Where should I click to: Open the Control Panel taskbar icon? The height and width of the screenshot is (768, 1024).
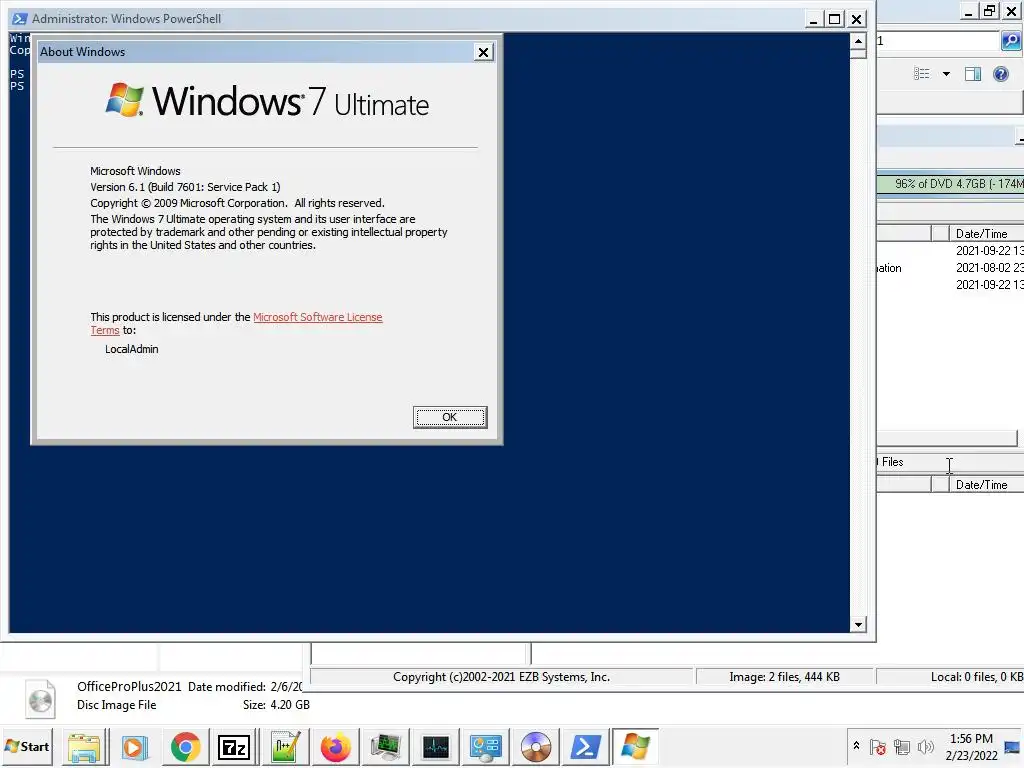pyautogui.click(x=486, y=747)
